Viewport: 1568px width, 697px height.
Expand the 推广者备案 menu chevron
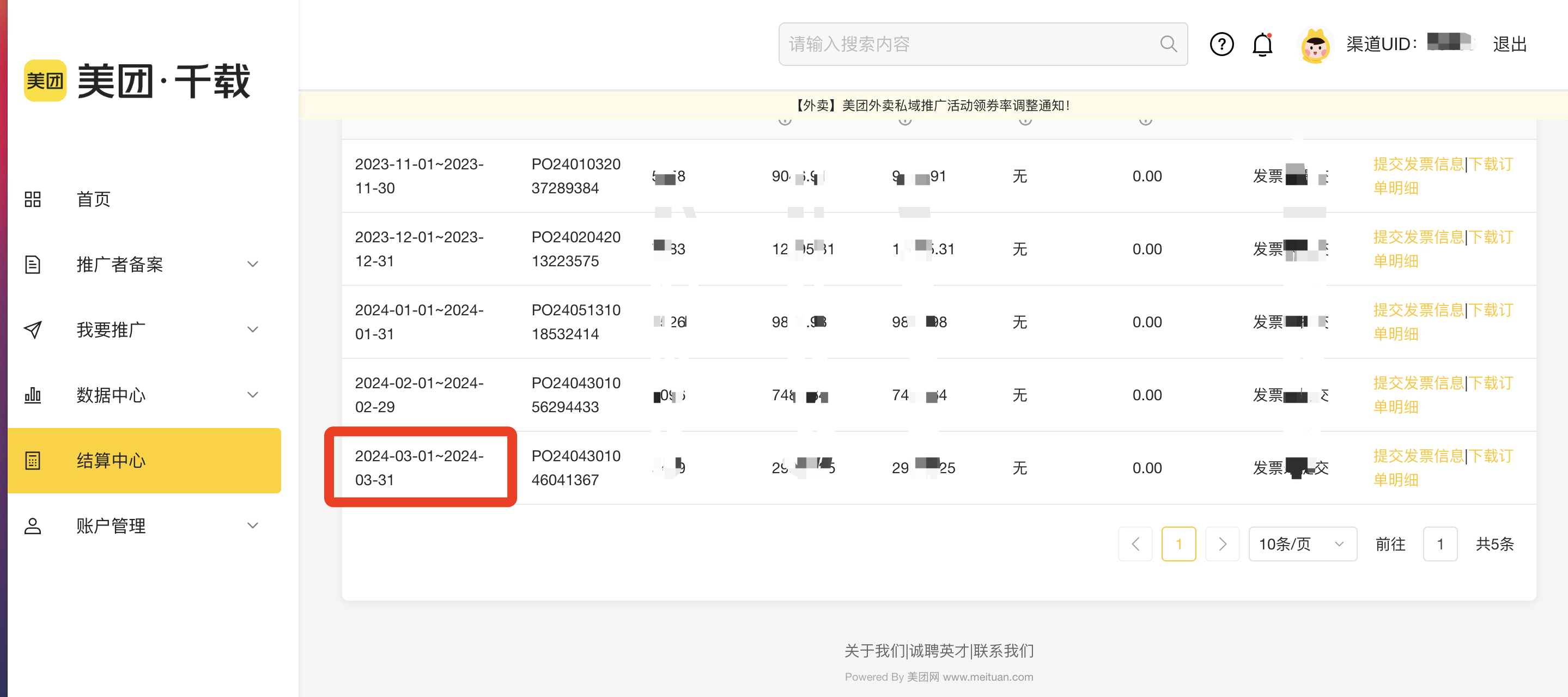253,264
